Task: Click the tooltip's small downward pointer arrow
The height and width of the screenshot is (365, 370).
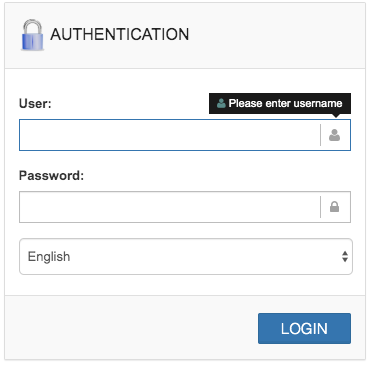Action: point(336,116)
